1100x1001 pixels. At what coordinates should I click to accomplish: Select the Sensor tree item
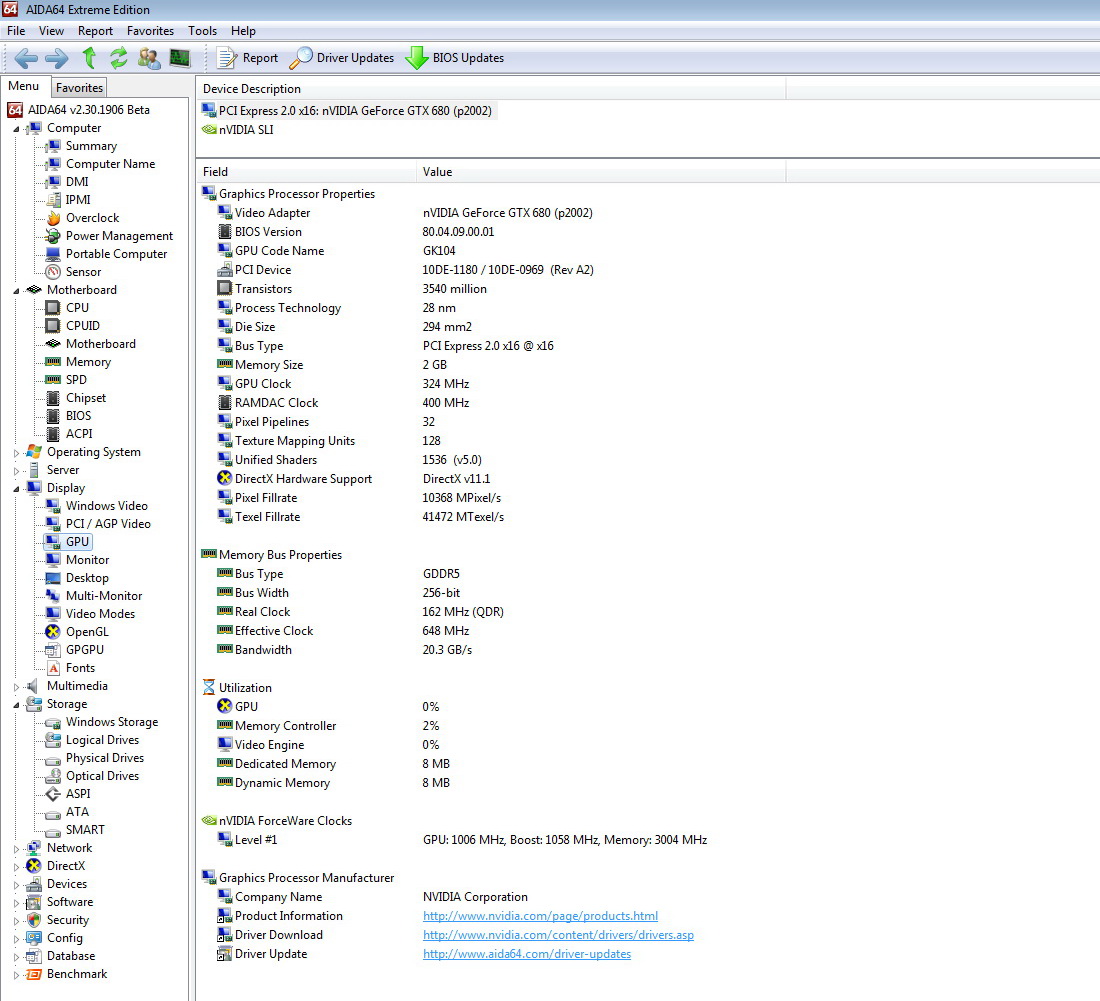click(83, 272)
